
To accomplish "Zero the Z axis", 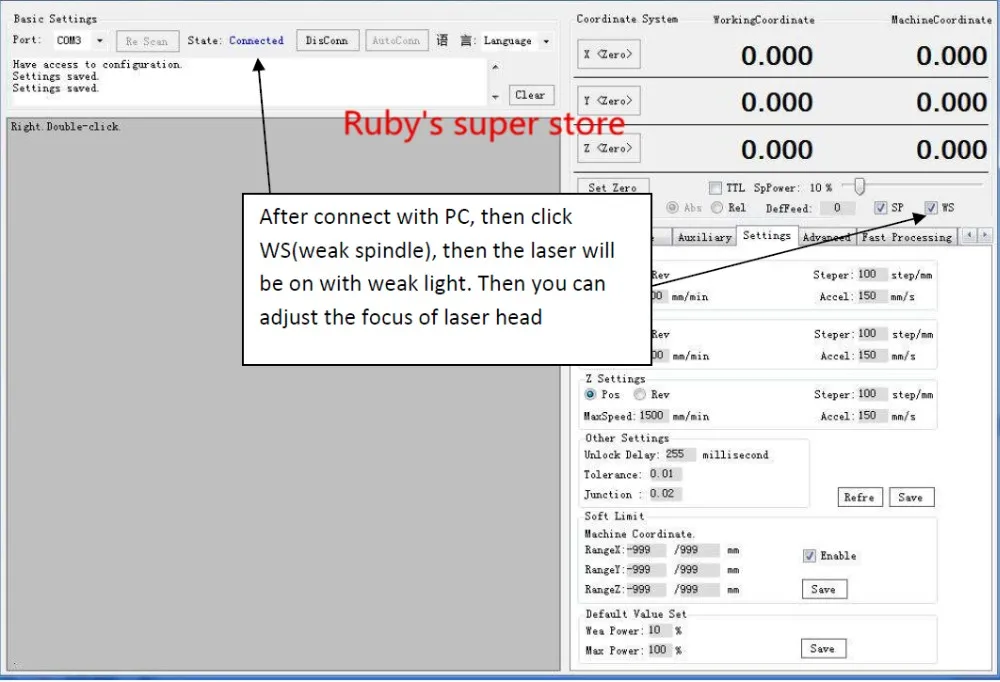I will 608,148.
